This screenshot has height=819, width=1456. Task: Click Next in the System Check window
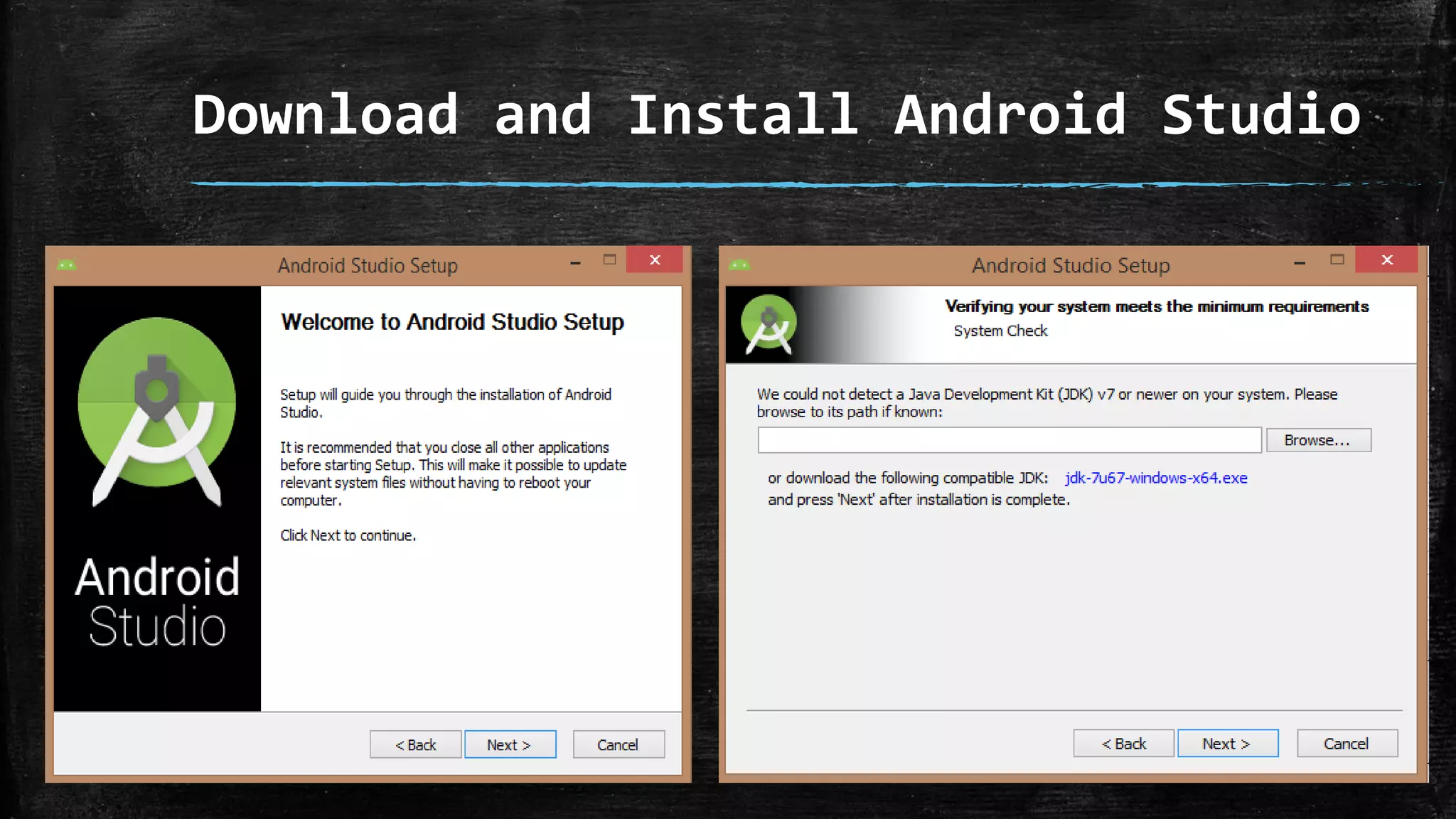[1228, 743]
